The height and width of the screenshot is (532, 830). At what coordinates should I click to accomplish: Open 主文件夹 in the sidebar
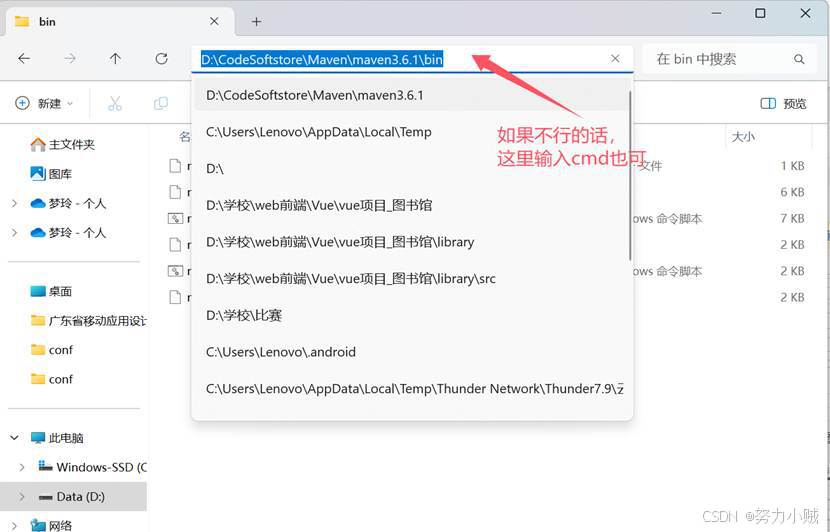[x=70, y=144]
